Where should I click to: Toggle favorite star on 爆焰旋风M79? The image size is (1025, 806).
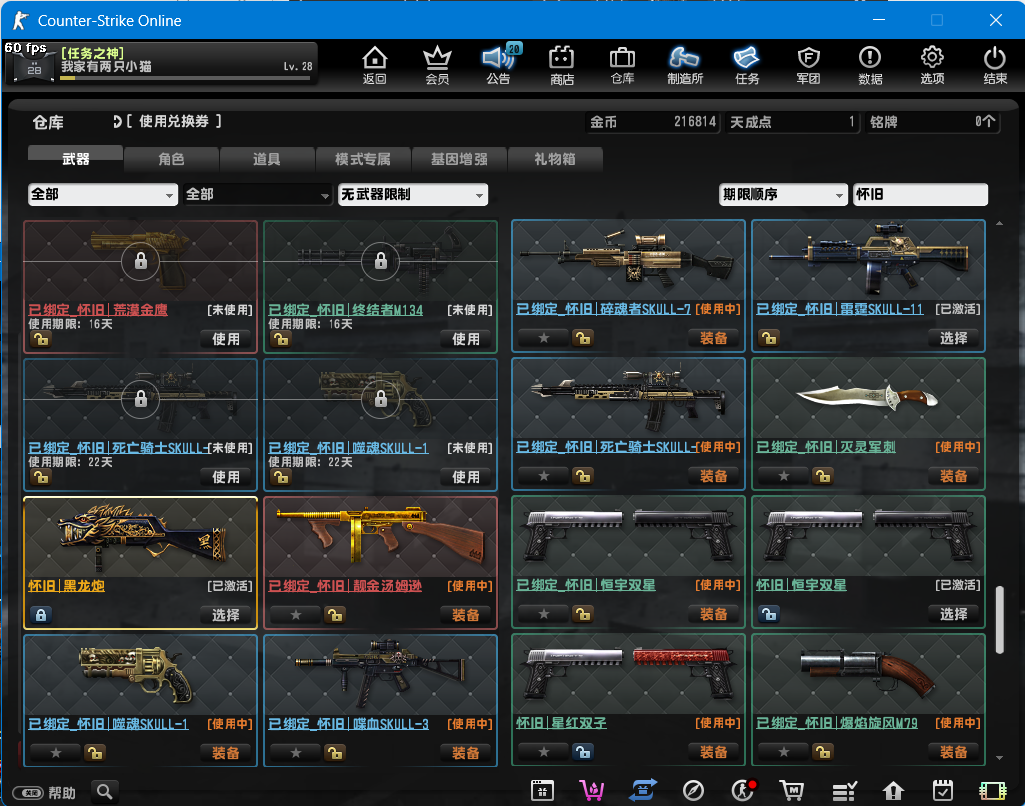[783, 752]
